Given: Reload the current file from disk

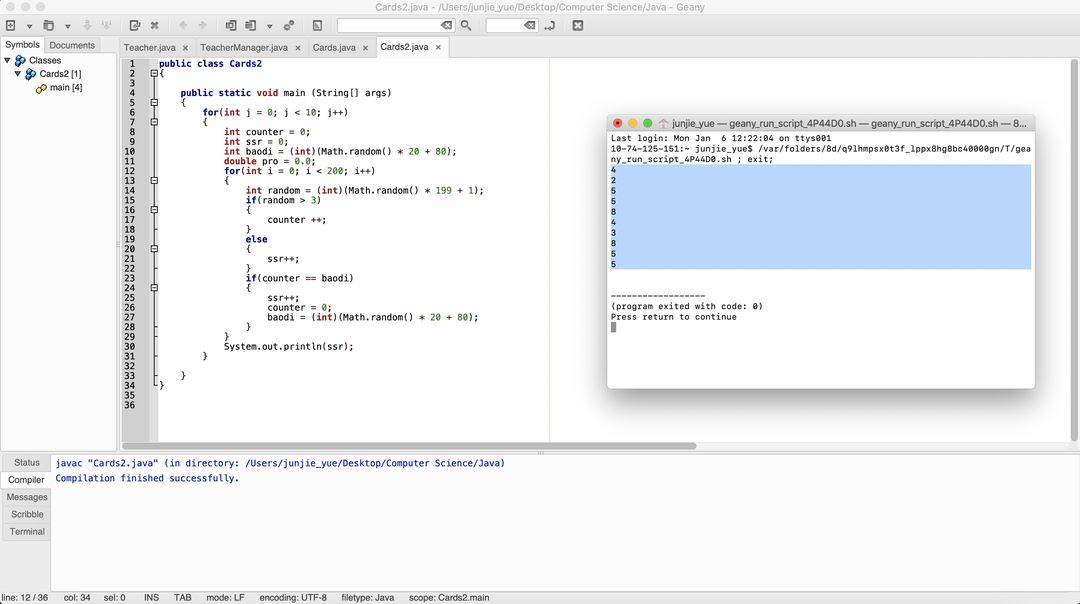Looking at the screenshot, I should (134, 25).
